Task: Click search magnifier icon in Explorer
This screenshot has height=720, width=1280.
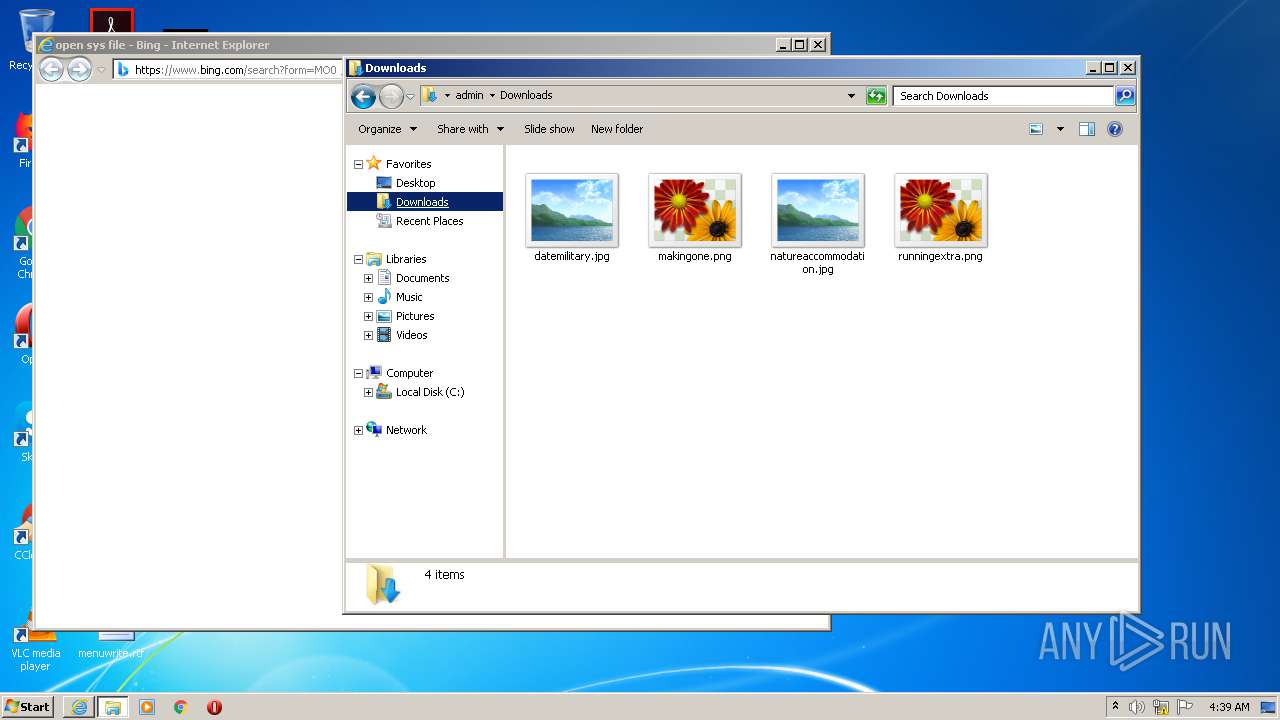Action: point(1125,96)
